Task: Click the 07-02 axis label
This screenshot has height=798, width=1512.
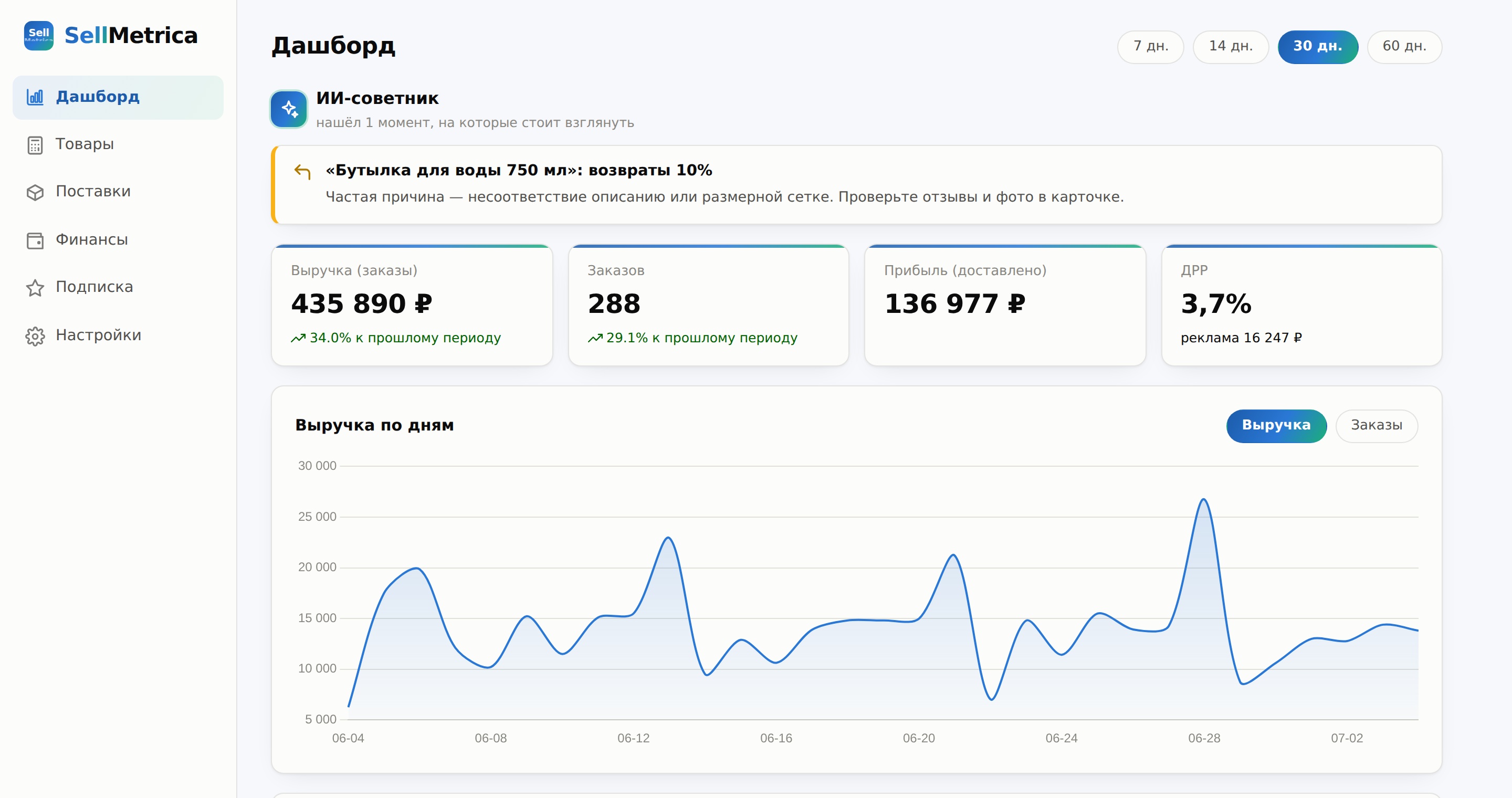Action: (x=1347, y=738)
